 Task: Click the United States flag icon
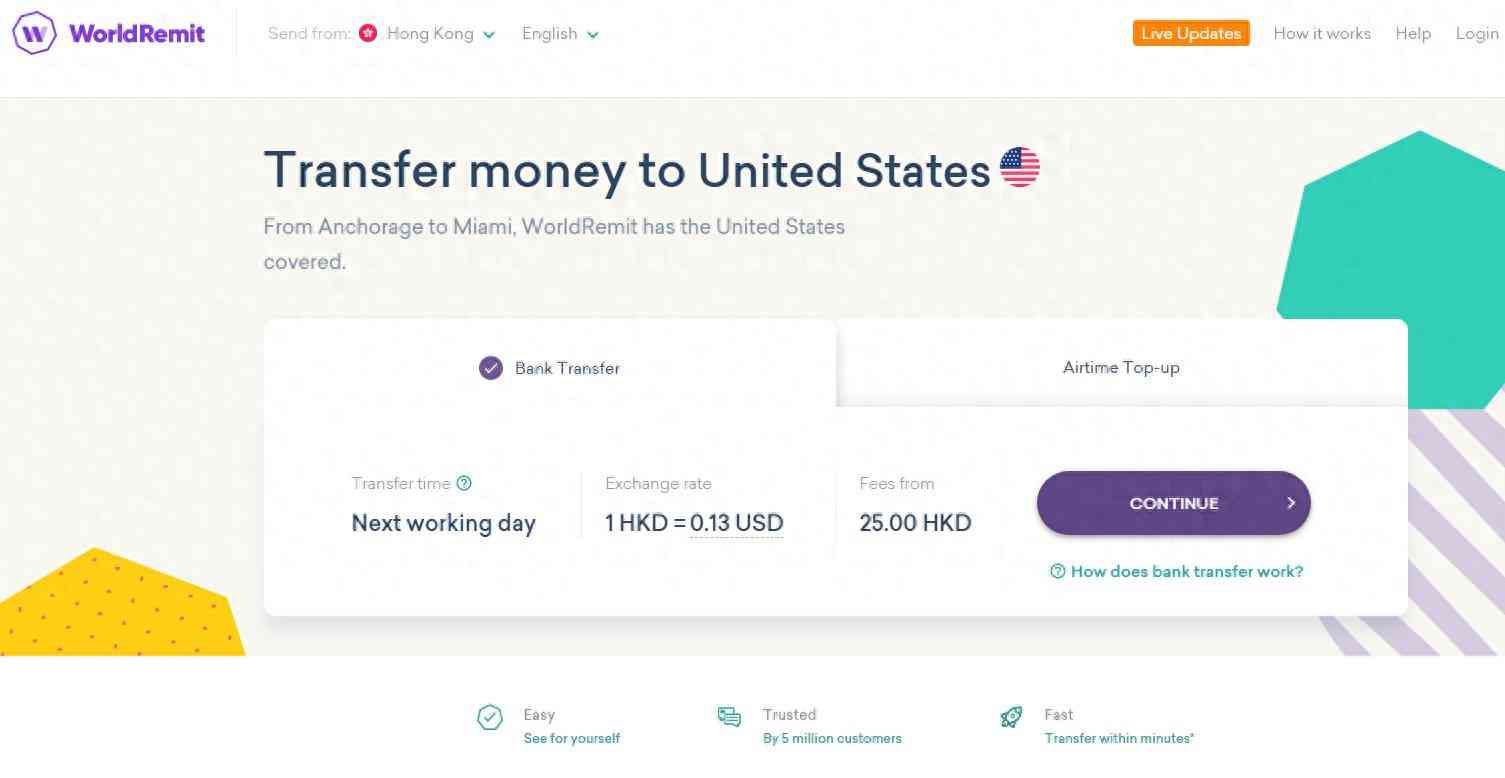click(1019, 168)
